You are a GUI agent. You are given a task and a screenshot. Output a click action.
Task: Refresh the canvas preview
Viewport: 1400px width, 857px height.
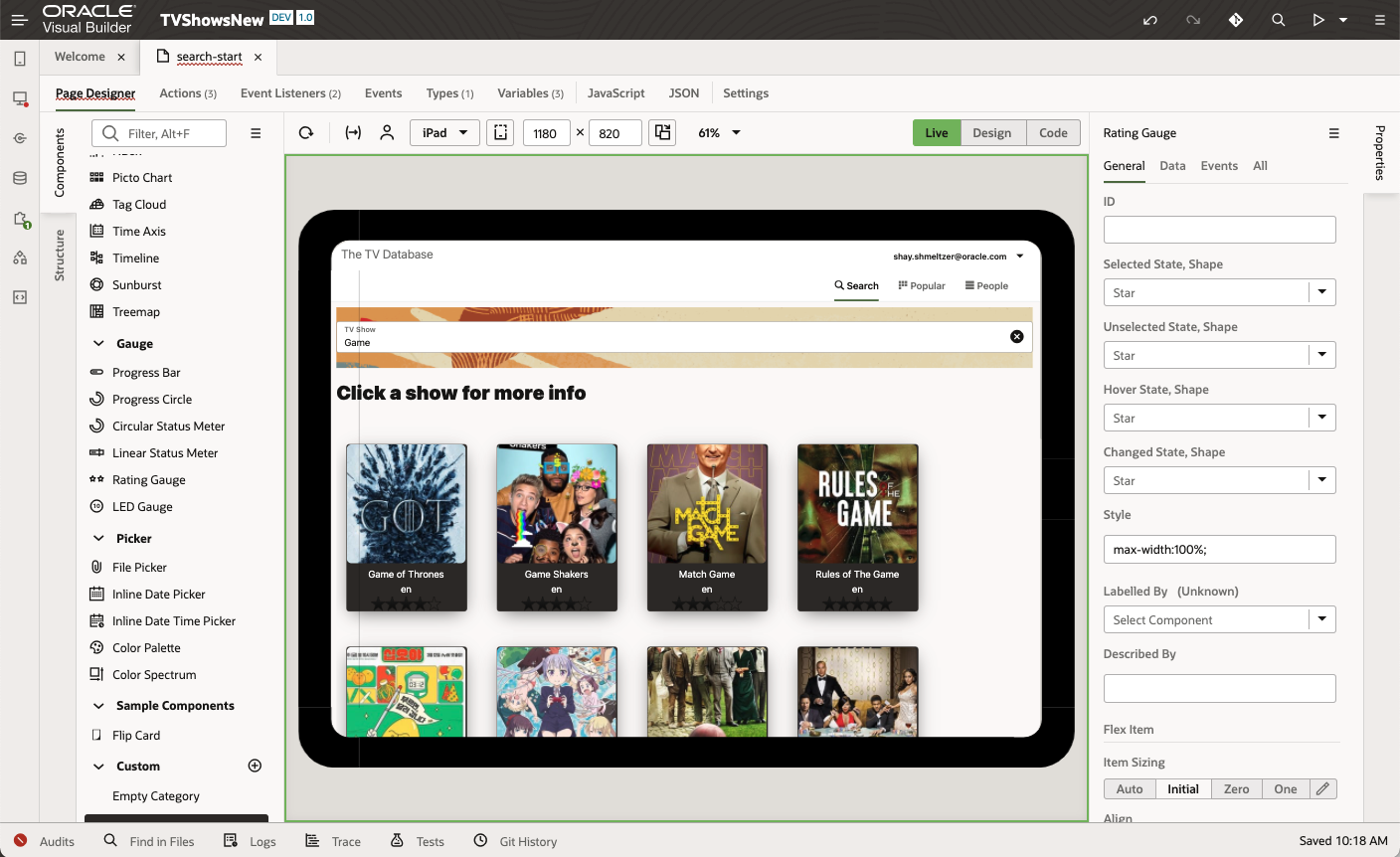(305, 131)
